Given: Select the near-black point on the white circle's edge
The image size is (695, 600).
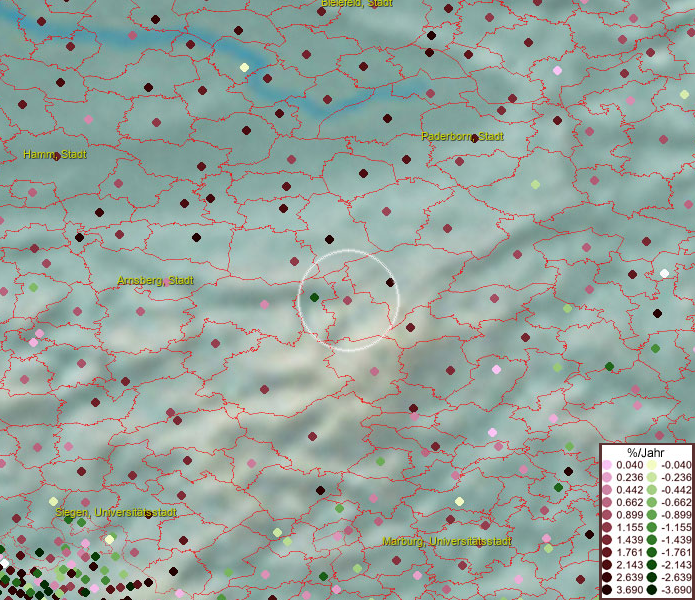Looking at the screenshot, I should click(x=390, y=282).
